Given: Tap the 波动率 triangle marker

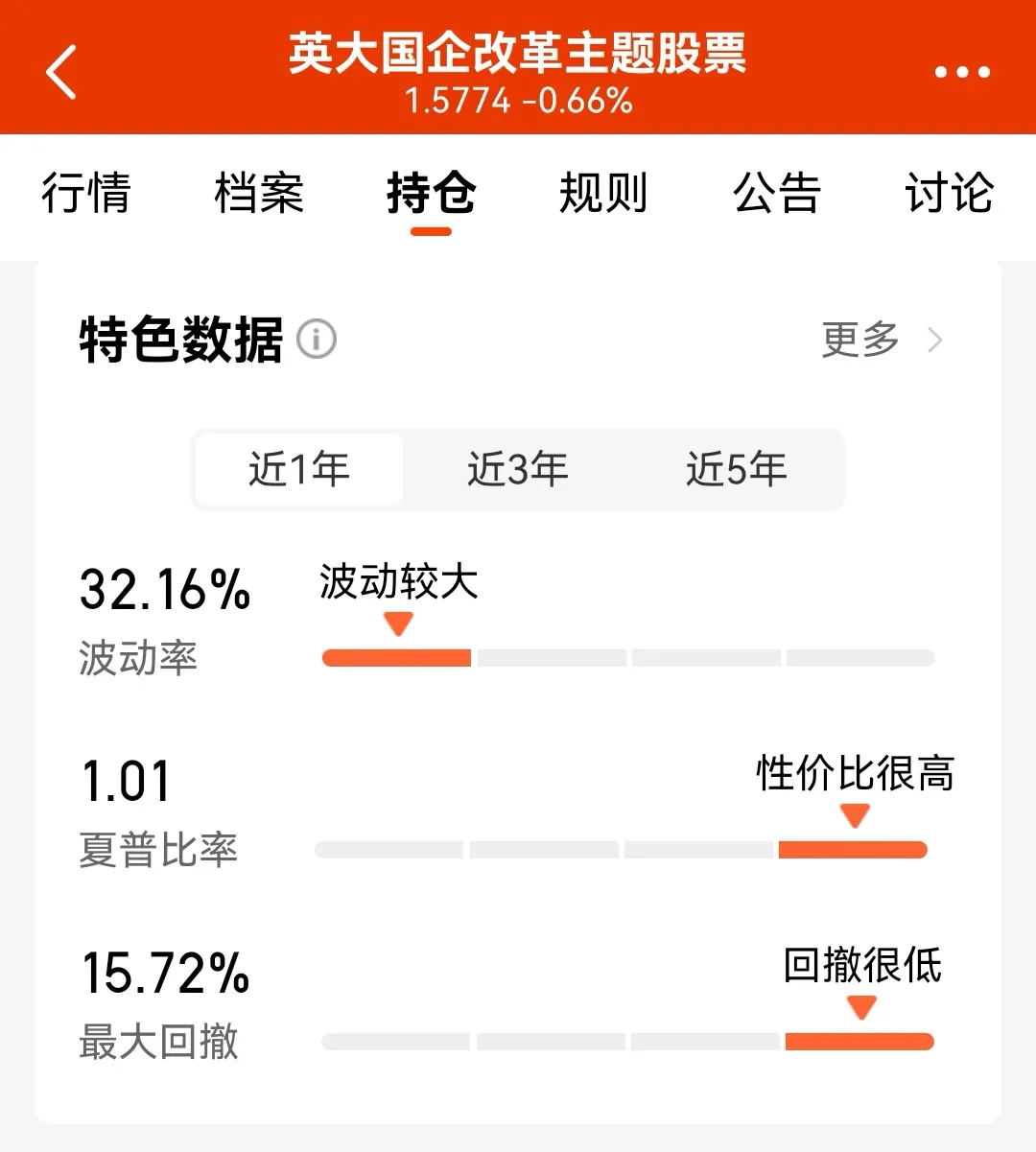Looking at the screenshot, I should tap(398, 624).
